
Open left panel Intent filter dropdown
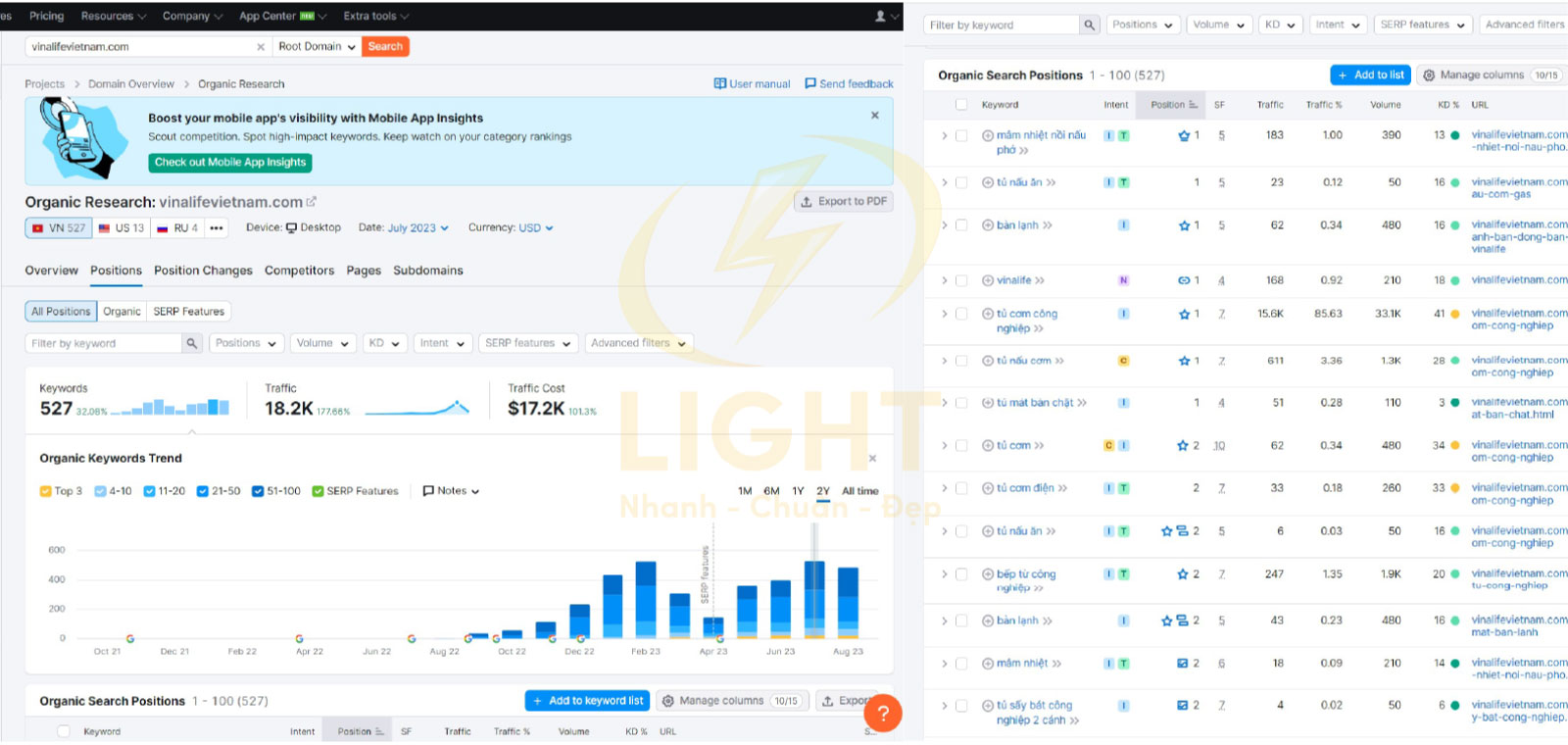[441, 343]
